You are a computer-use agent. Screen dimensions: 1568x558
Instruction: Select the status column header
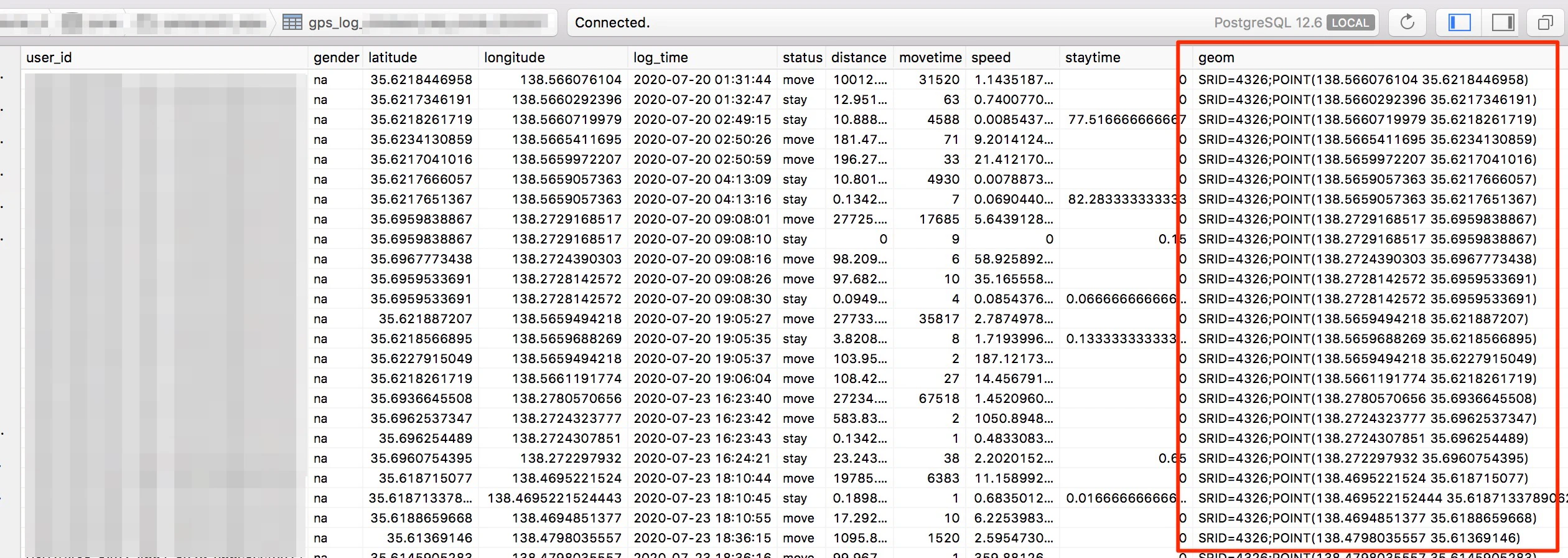point(803,57)
